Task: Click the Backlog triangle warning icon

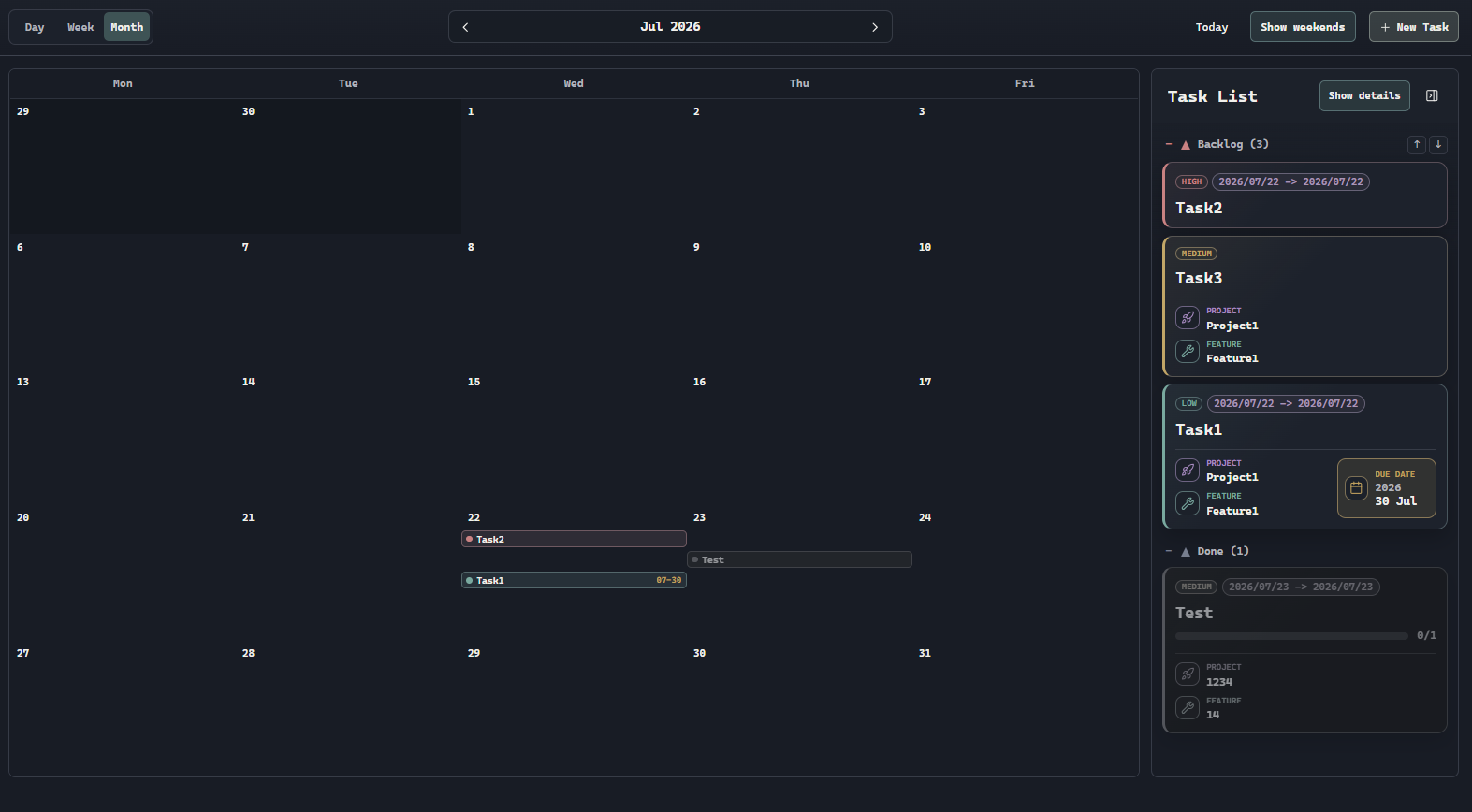Action: [1186, 145]
